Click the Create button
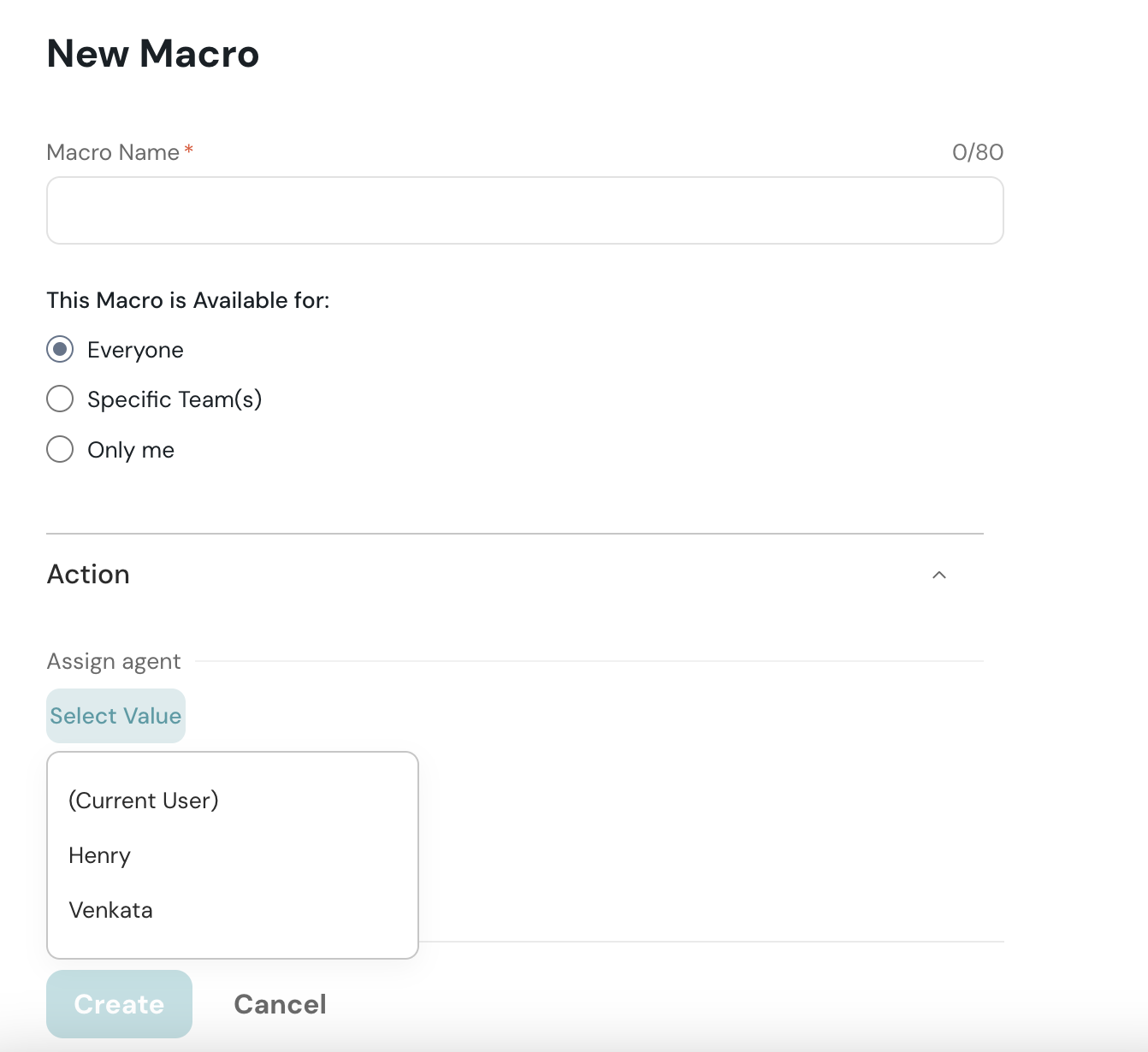This screenshot has height=1052, width=1148. pos(119,1004)
